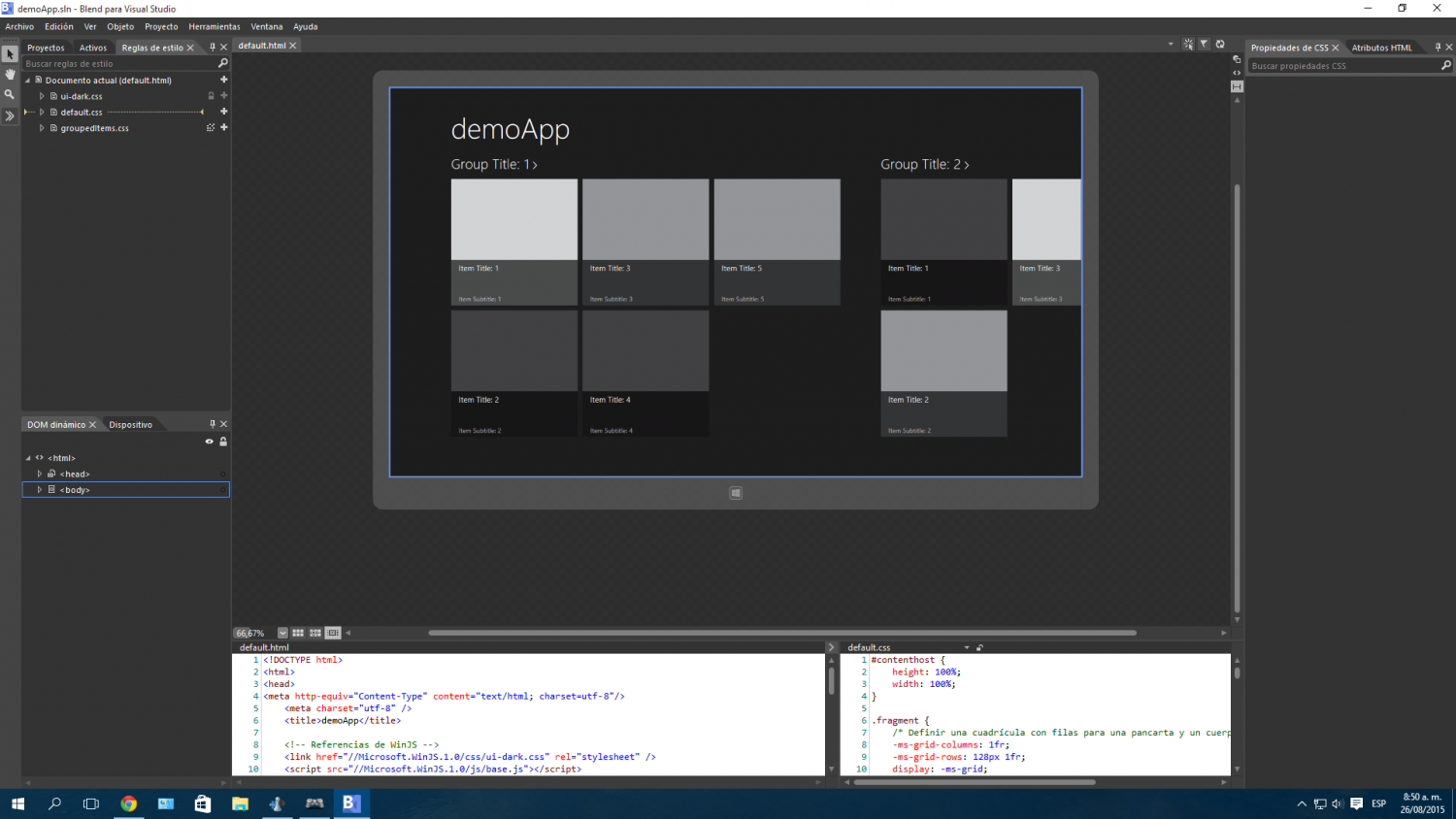Screen dimensions: 1456x819
Task: Open the zoom level dropdown next to 66,67%
Action: click(282, 633)
